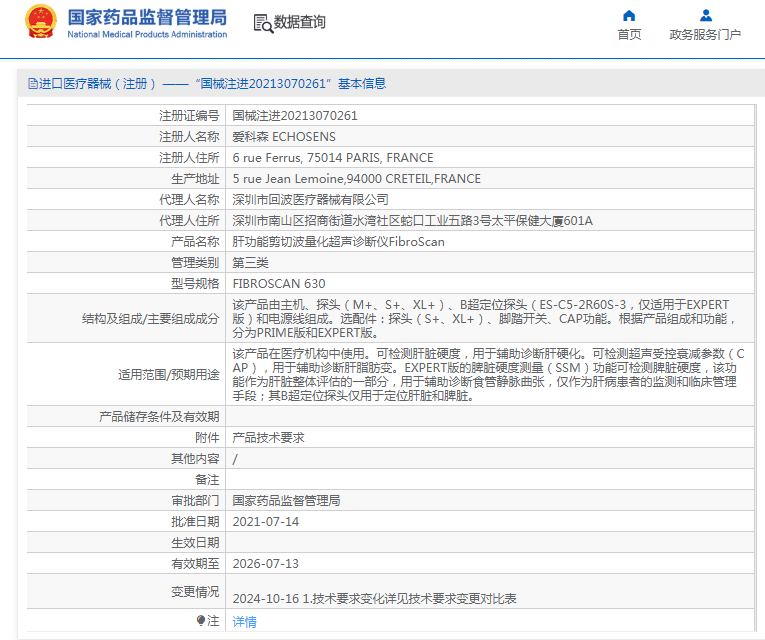Click the 代理人名称 row label
765x640 pixels.
(189, 200)
